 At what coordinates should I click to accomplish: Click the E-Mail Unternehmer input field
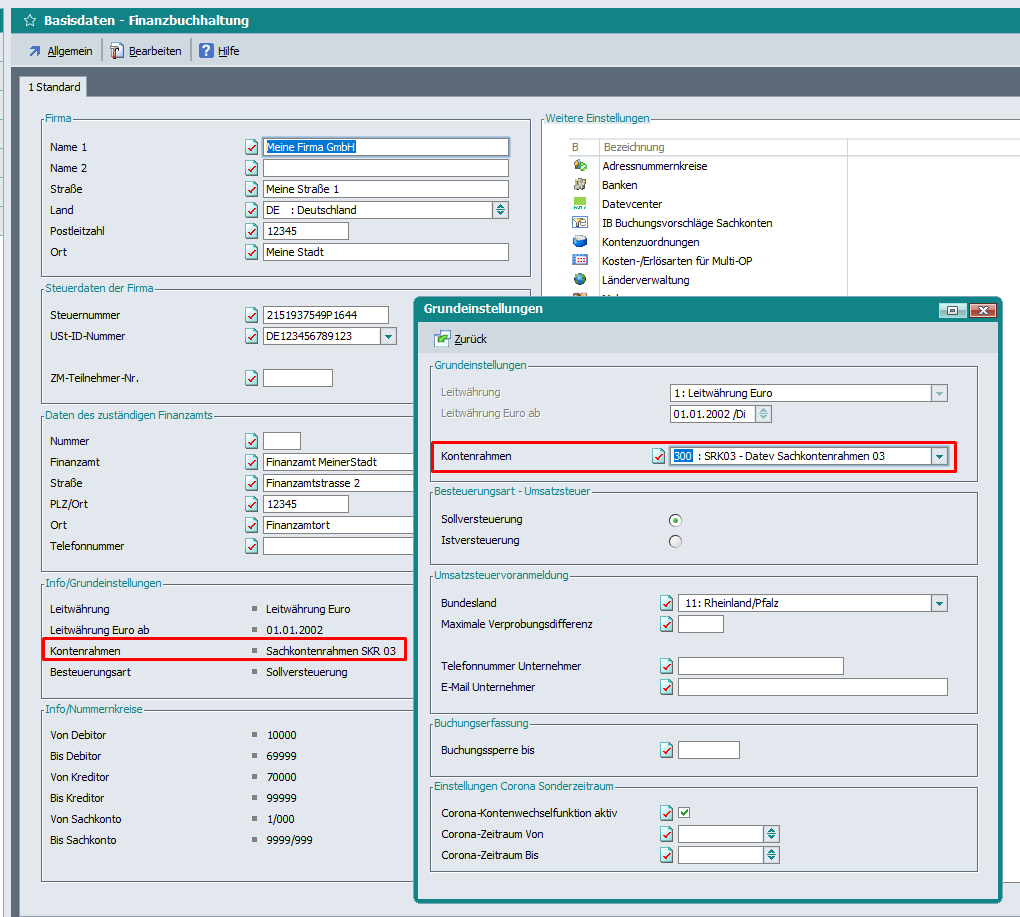tap(812, 687)
